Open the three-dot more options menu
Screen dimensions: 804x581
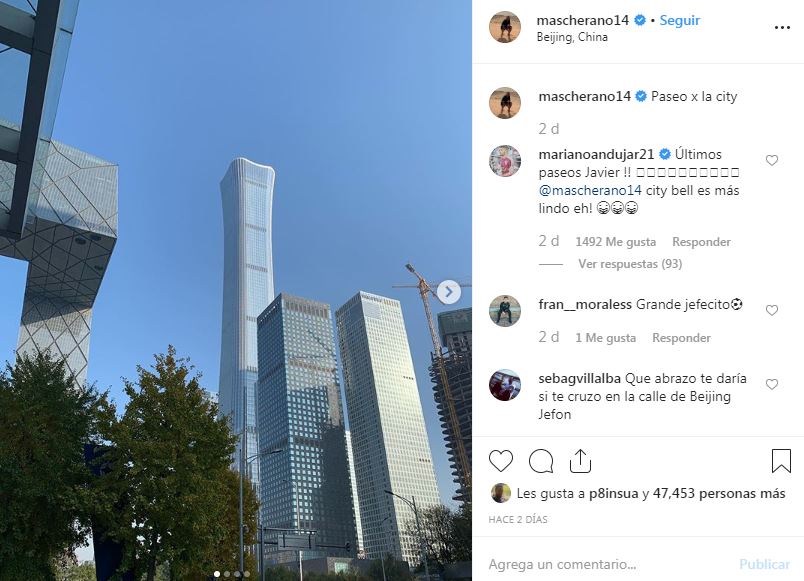[x=782, y=28]
